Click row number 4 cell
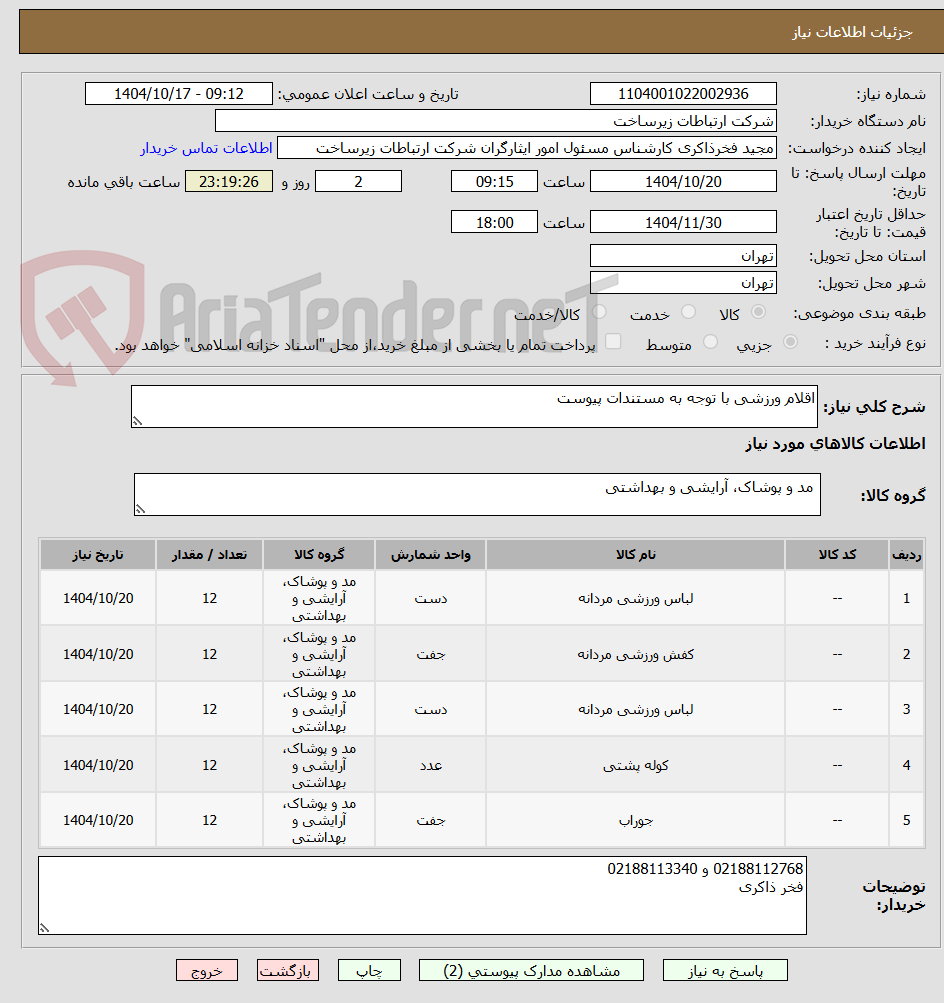The width and height of the screenshot is (944, 1003). pyautogui.click(x=906, y=765)
